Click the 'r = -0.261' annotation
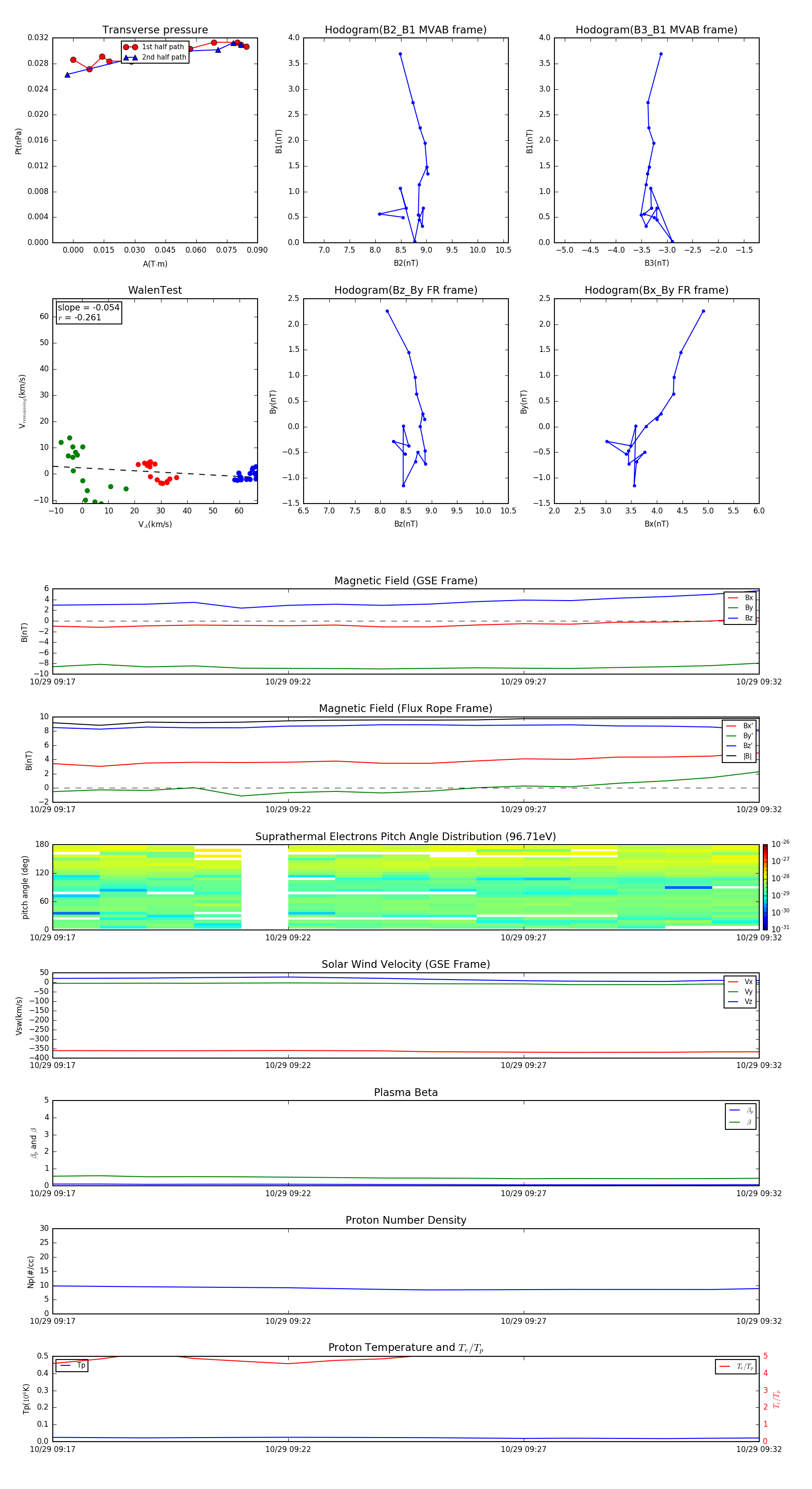 (80, 317)
